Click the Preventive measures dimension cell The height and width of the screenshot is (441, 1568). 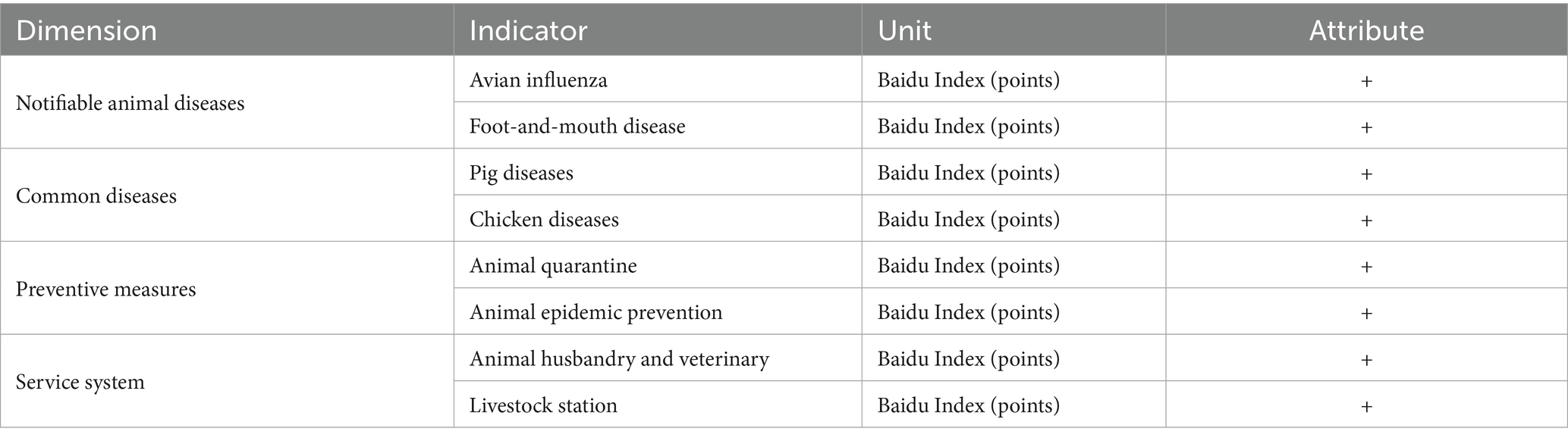106,289
